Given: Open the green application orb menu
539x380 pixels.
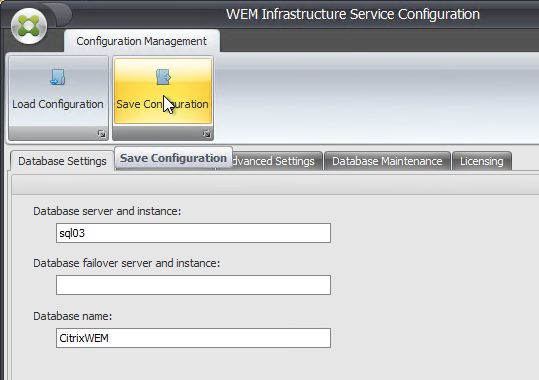Looking at the screenshot, I should click(x=29, y=26).
